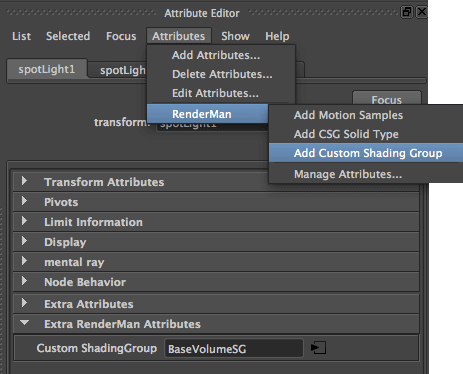This screenshot has width=463, height=374.
Task: Expand the Display section
Action: click(216, 242)
